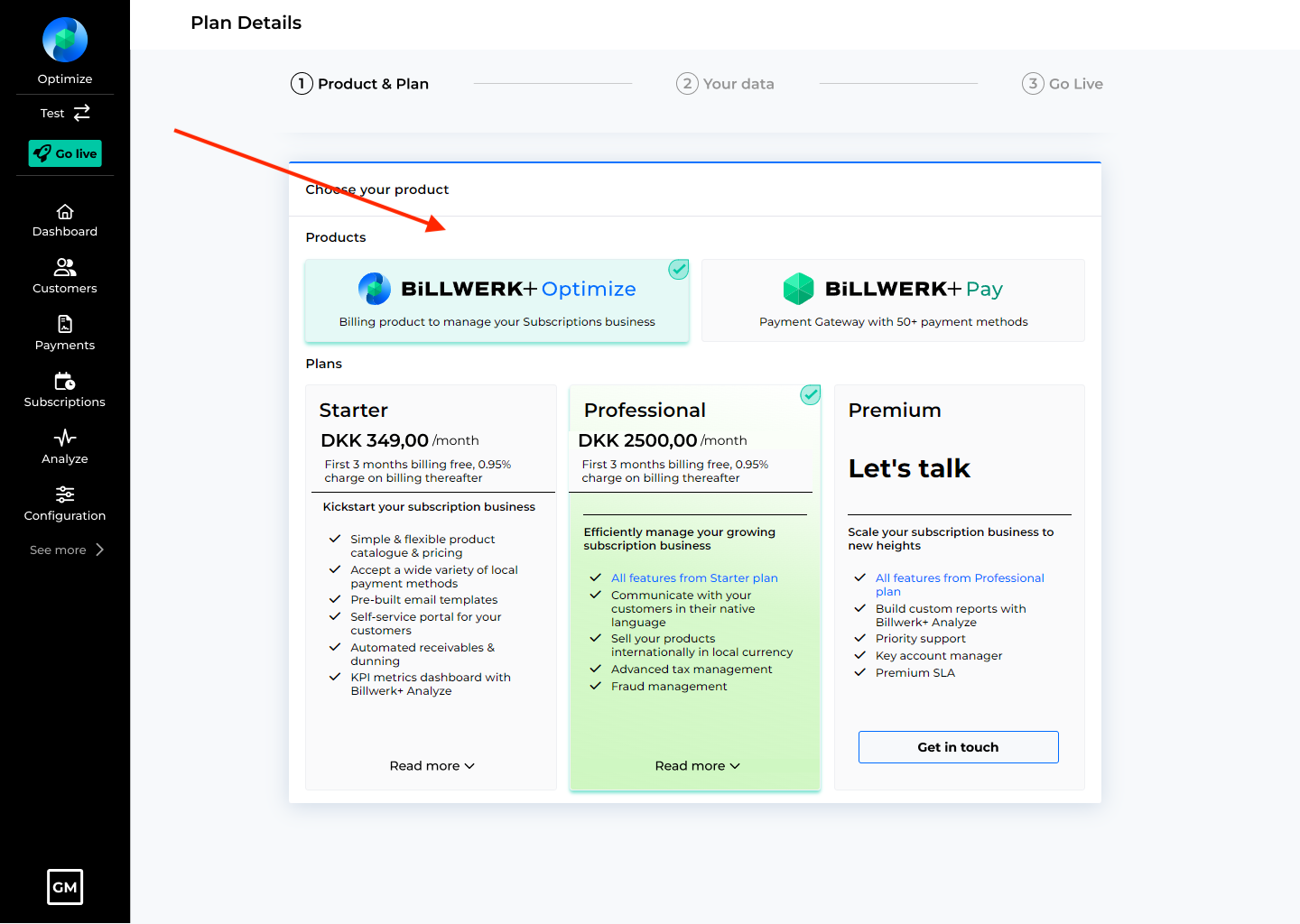The image size is (1300, 924).
Task: Click the Products section label
Action: [336, 237]
